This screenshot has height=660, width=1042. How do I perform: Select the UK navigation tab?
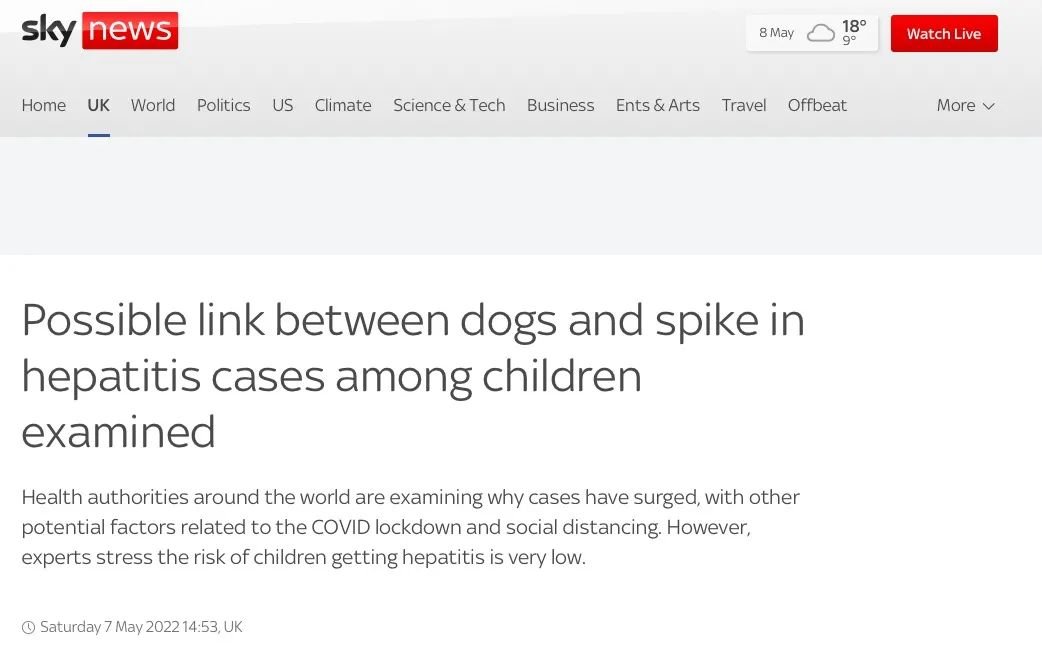point(98,105)
